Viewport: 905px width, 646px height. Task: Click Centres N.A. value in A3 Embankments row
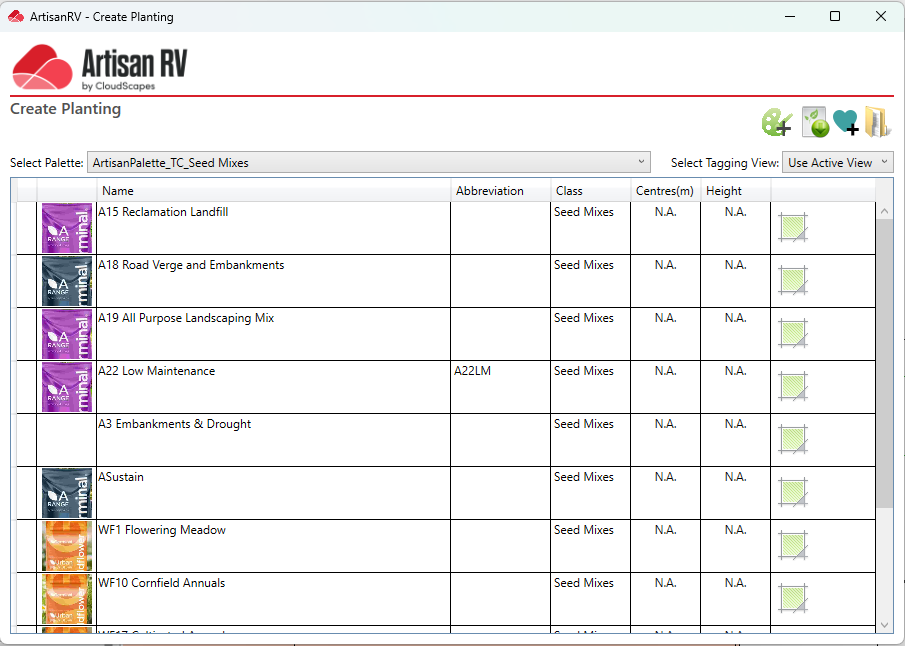[665, 424]
